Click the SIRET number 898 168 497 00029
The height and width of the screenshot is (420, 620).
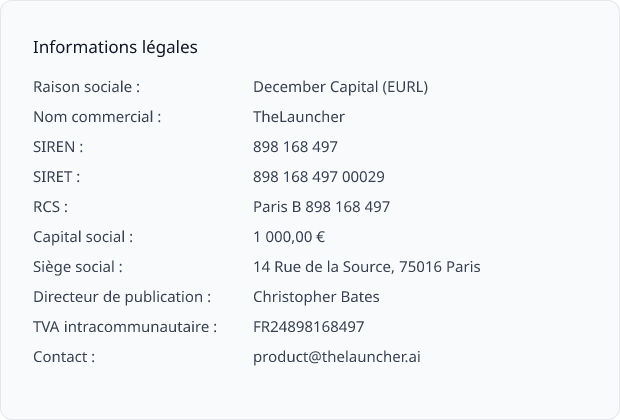(x=319, y=177)
